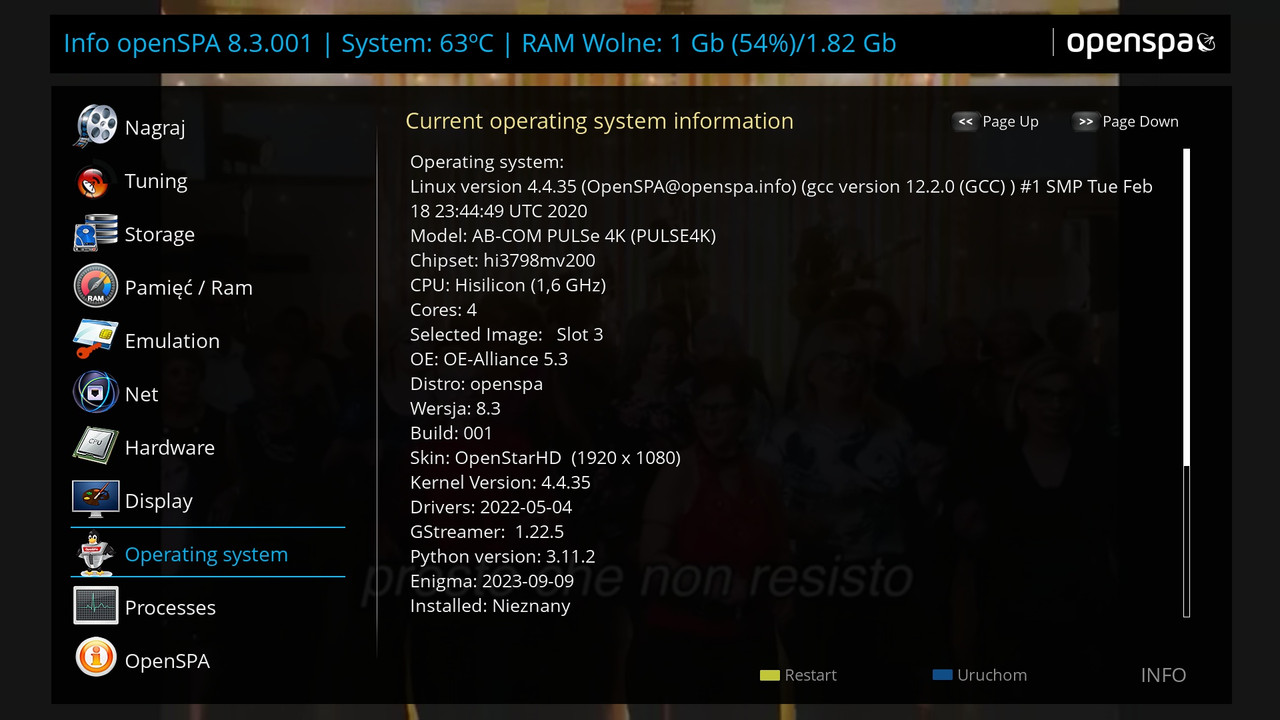Click the 'Operating system:' label line
This screenshot has height=720, width=1280.
click(487, 162)
